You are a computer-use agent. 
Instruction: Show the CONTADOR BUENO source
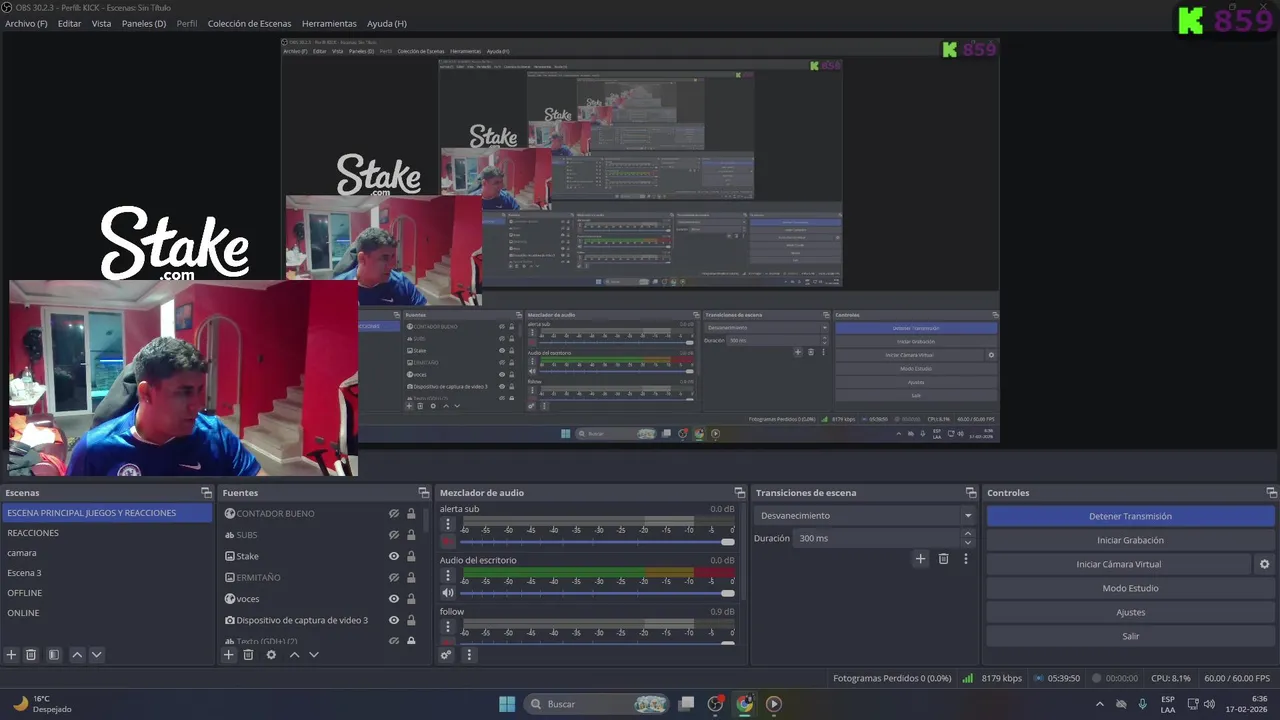(x=394, y=514)
